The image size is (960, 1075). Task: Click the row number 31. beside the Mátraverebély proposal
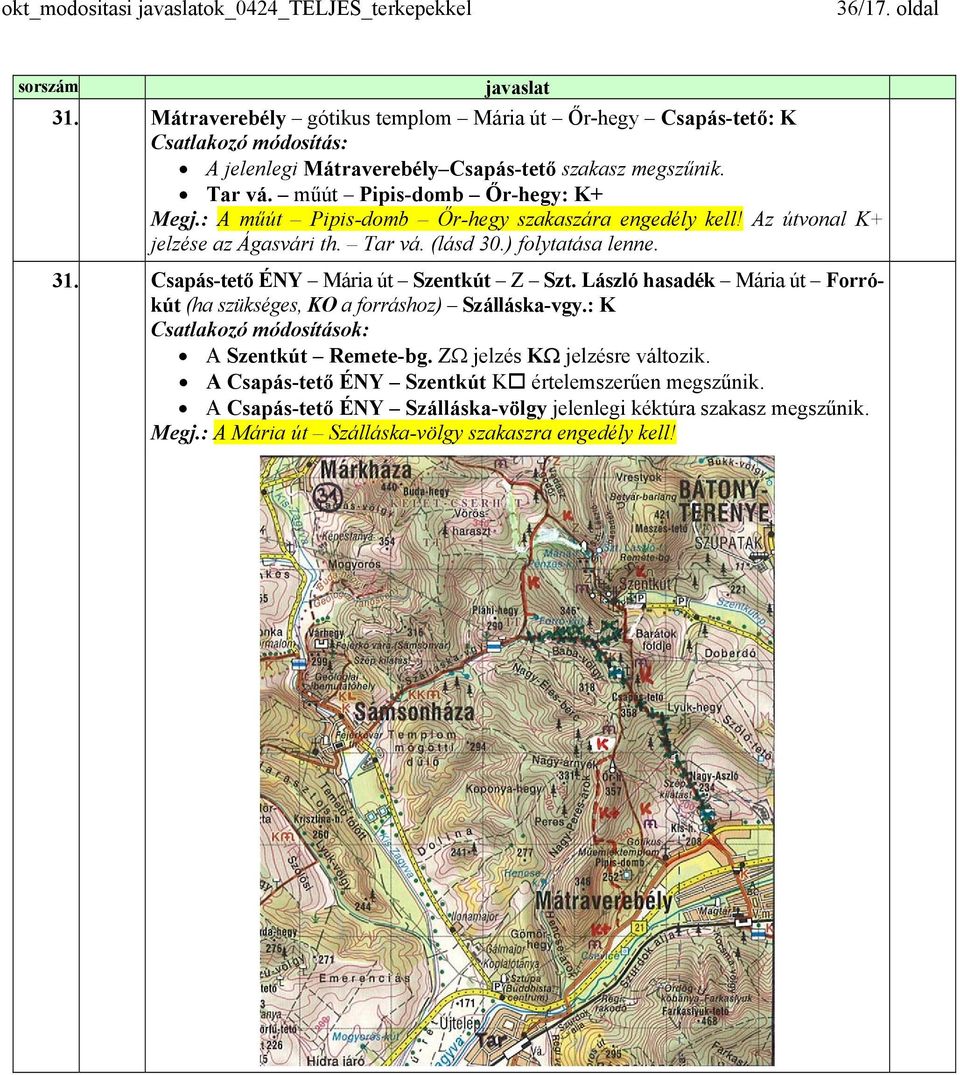coord(65,118)
